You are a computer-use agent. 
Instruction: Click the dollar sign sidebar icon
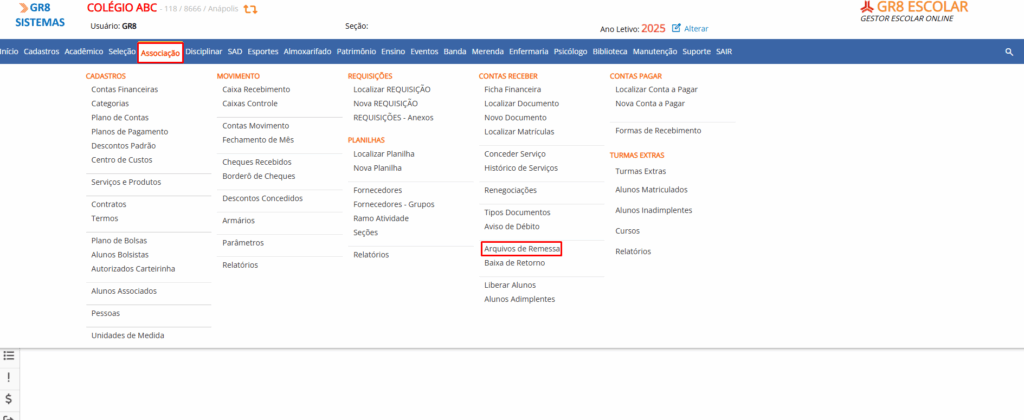pyautogui.click(x=9, y=398)
